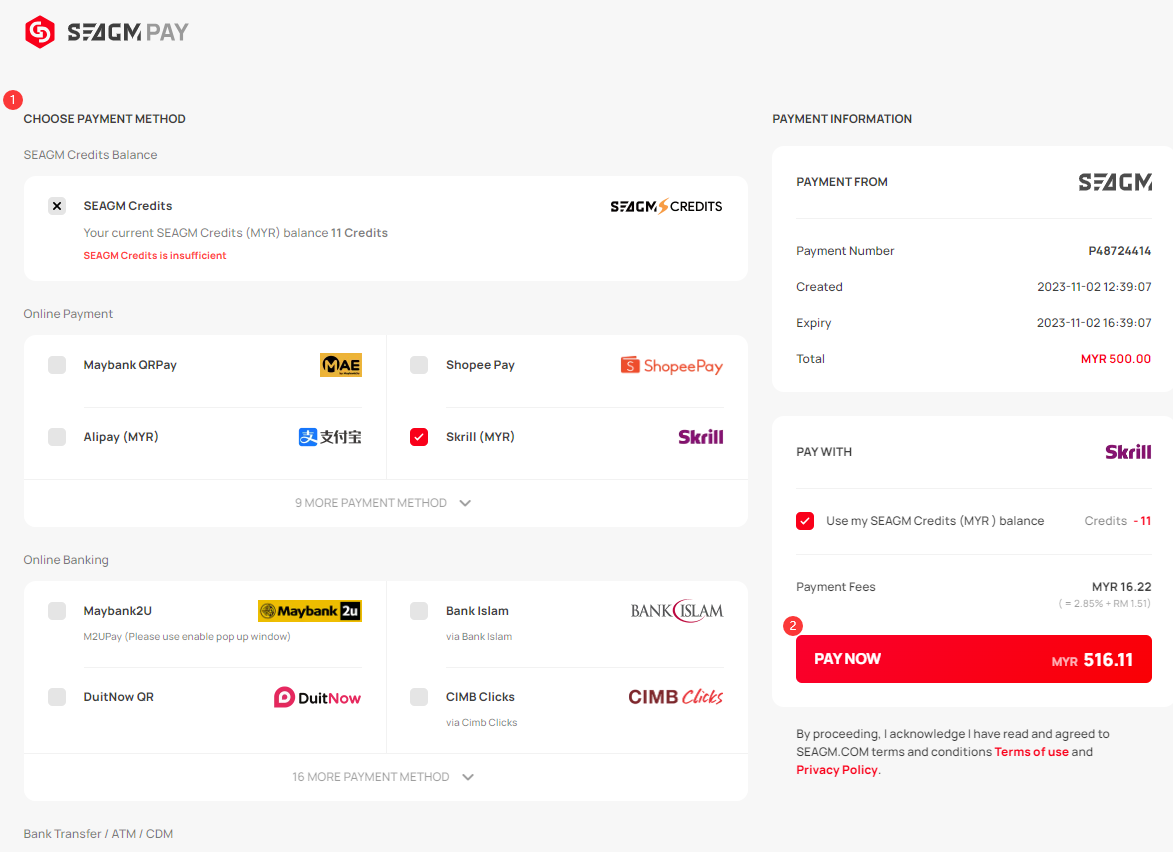Click the CIMB Clicks logo
1173x852 pixels.
pos(676,697)
